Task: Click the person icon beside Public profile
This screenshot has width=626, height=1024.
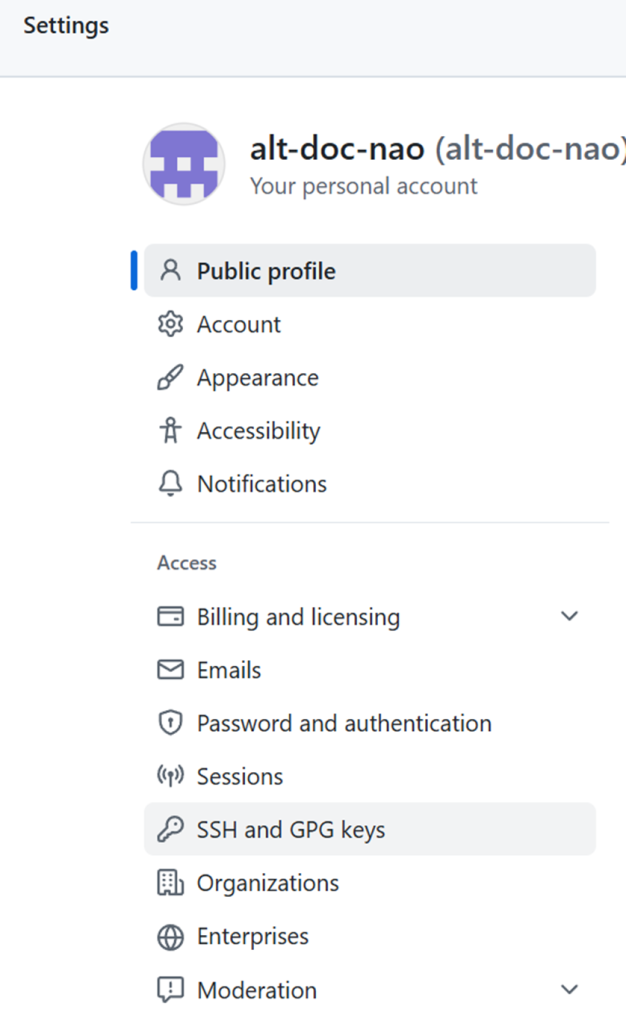Action: (x=170, y=270)
